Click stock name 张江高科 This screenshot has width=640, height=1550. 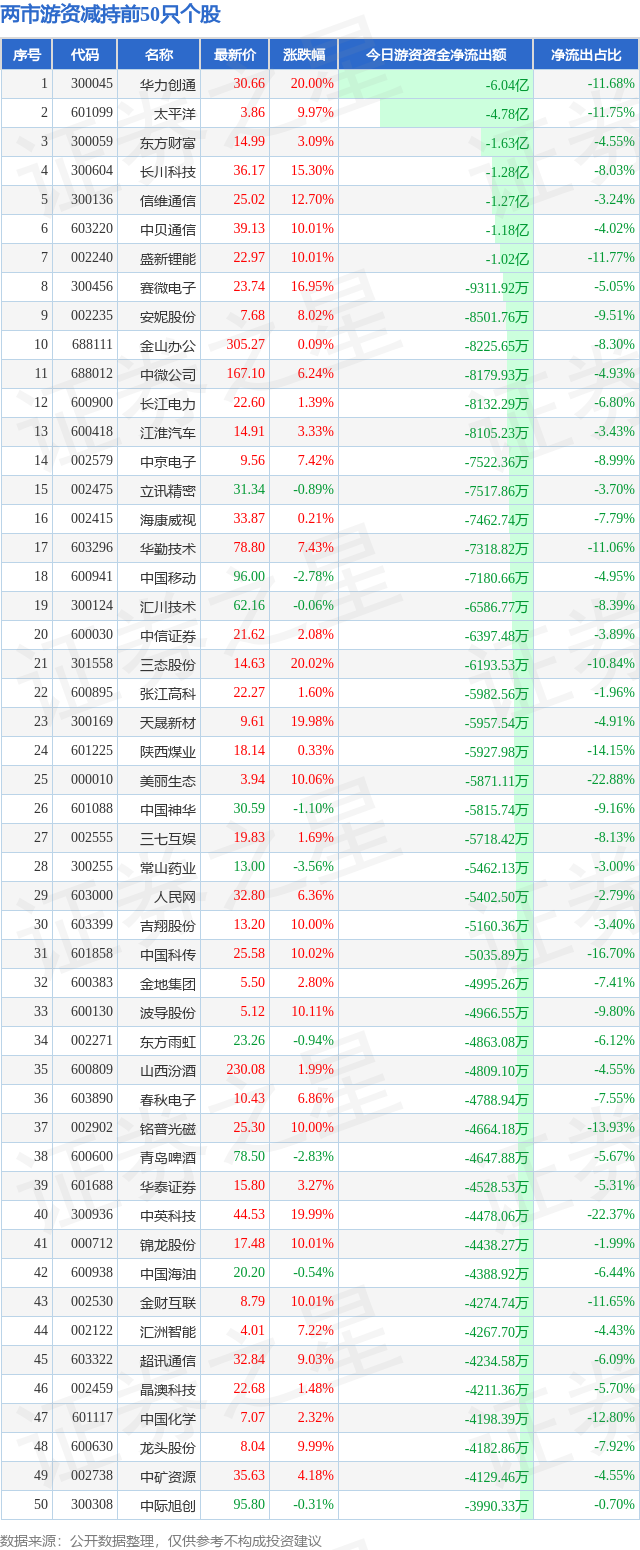169,693
